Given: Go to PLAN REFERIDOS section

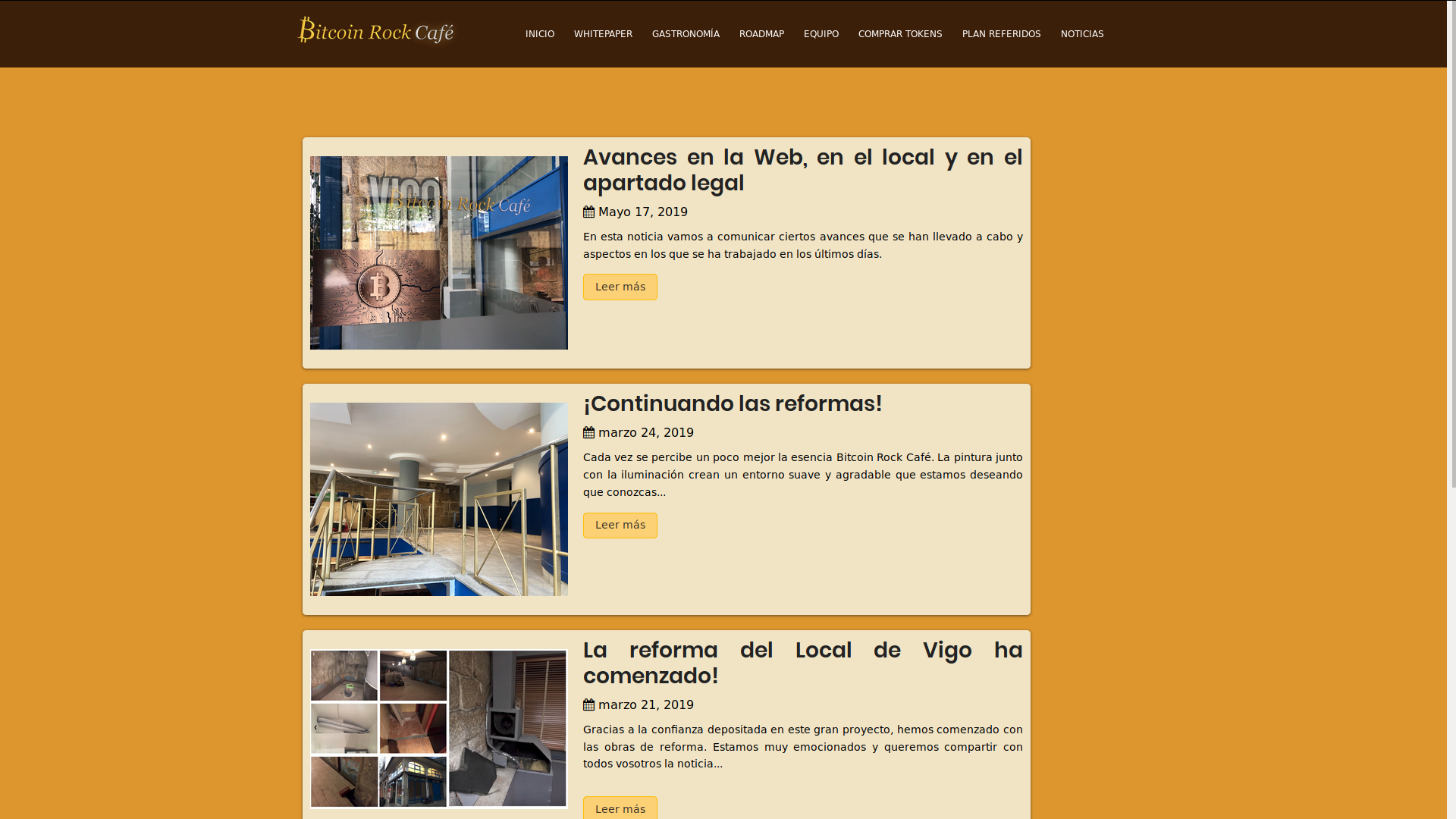Looking at the screenshot, I should [1001, 34].
